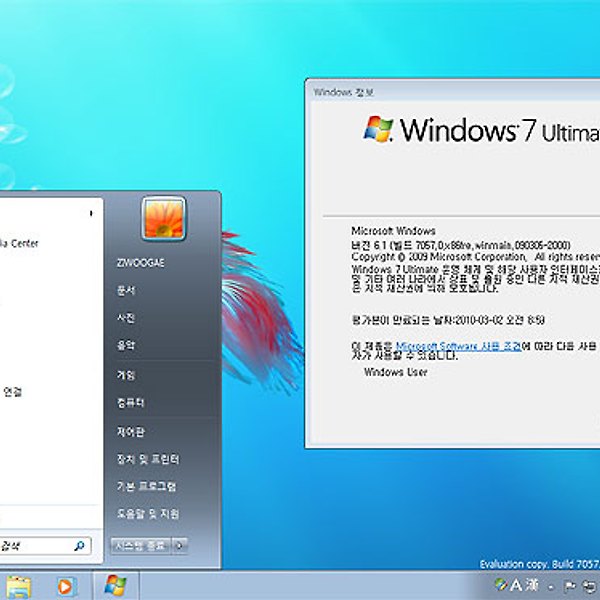Open 사진 (Pictures) in Start menu
Viewport: 600px width, 600px height.
pyautogui.click(x=126, y=318)
